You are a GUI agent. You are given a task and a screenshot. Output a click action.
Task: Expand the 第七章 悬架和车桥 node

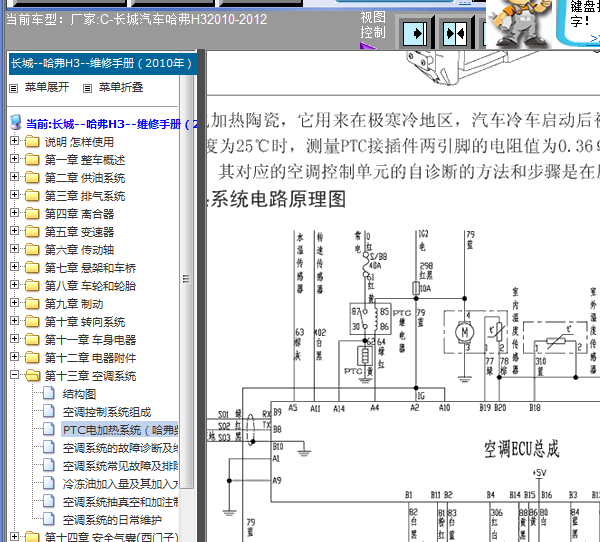(14, 267)
